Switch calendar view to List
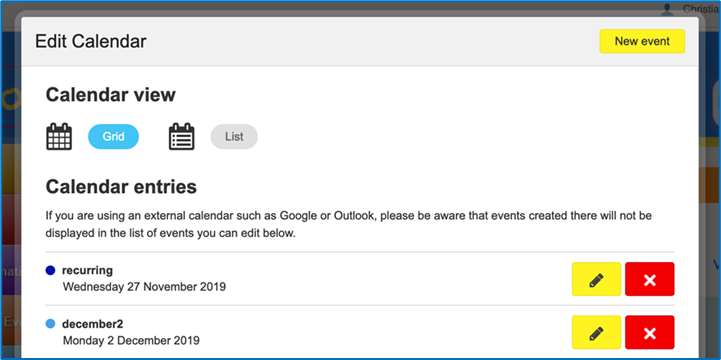This screenshot has width=721, height=360. [x=234, y=137]
